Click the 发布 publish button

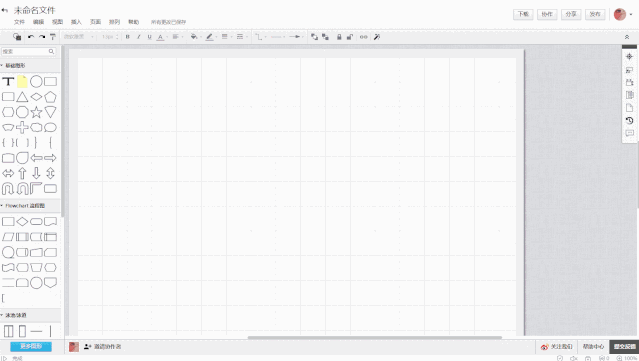click(595, 14)
